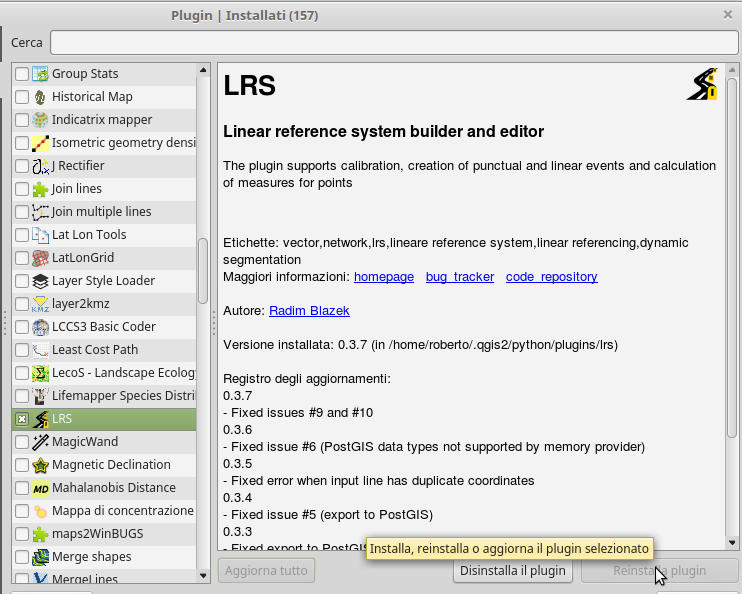Click the Join multiple lines icon
This screenshot has height=594, width=742.
coord(40,212)
